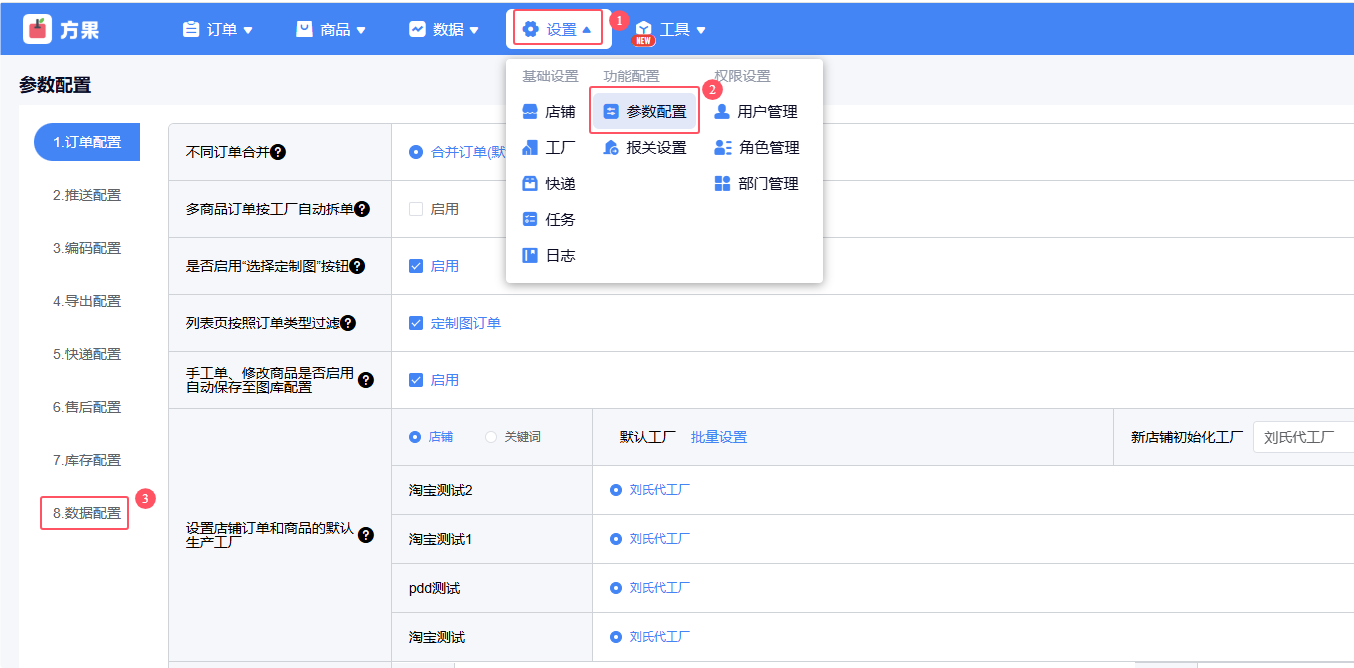
Task: Click the 方果 apple logo icon
Action: point(37,29)
